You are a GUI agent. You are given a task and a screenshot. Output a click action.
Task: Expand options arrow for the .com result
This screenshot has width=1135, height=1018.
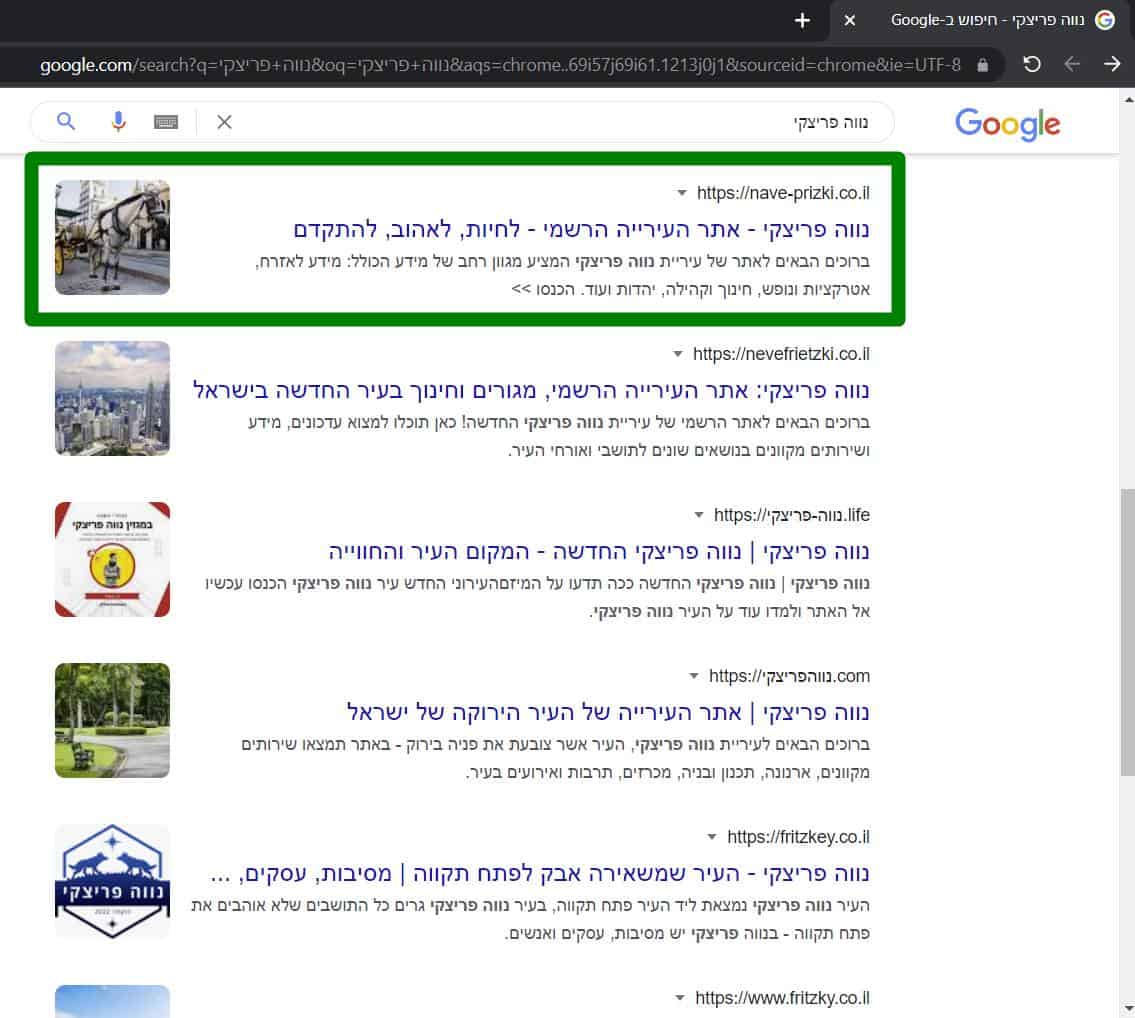(693, 676)
